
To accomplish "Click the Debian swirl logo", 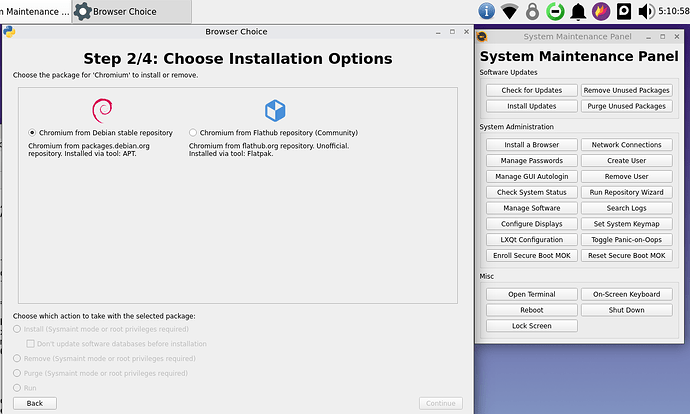I will tap(102, 110).
